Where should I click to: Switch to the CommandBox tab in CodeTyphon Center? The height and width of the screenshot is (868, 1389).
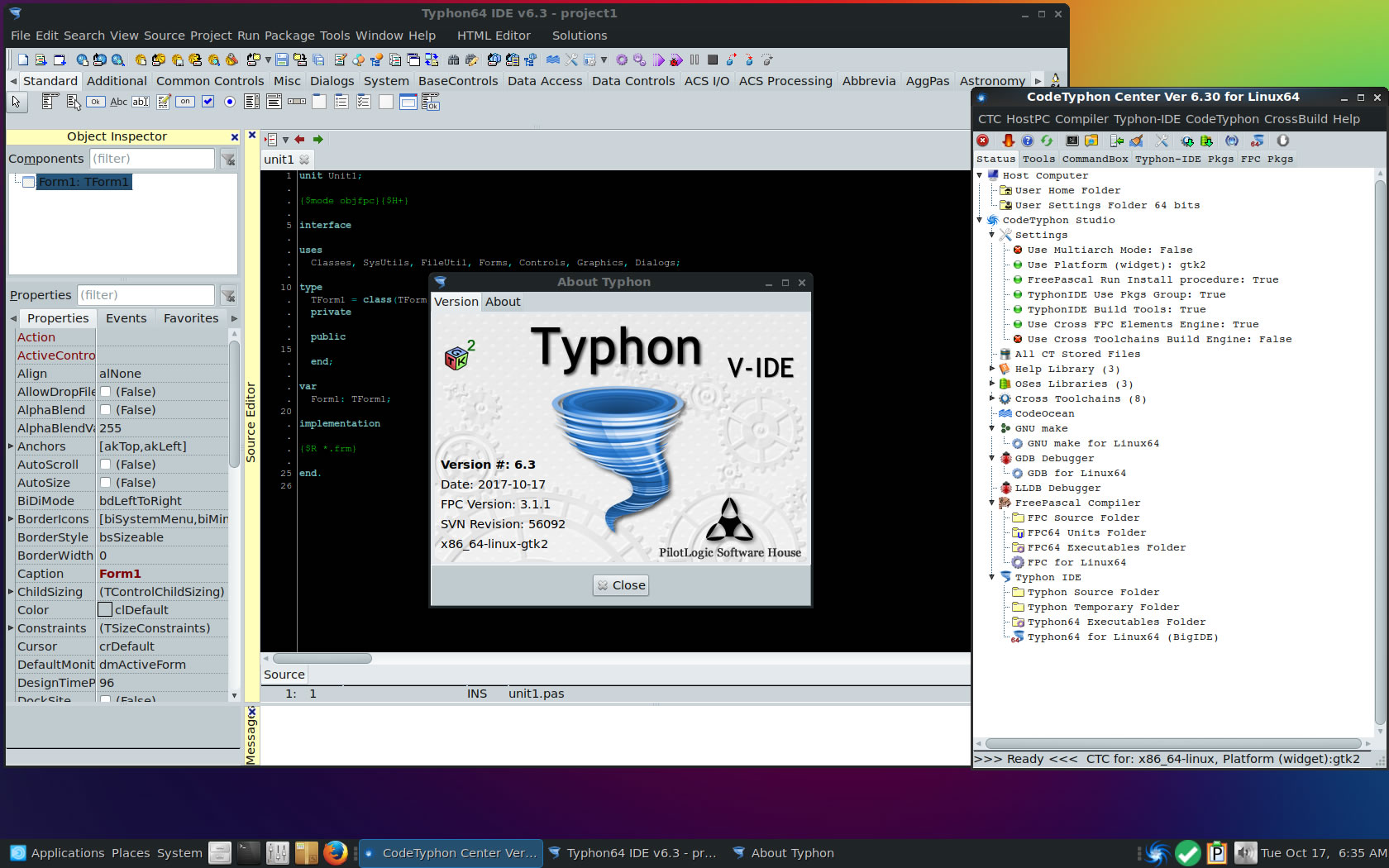pos(1095,159)
